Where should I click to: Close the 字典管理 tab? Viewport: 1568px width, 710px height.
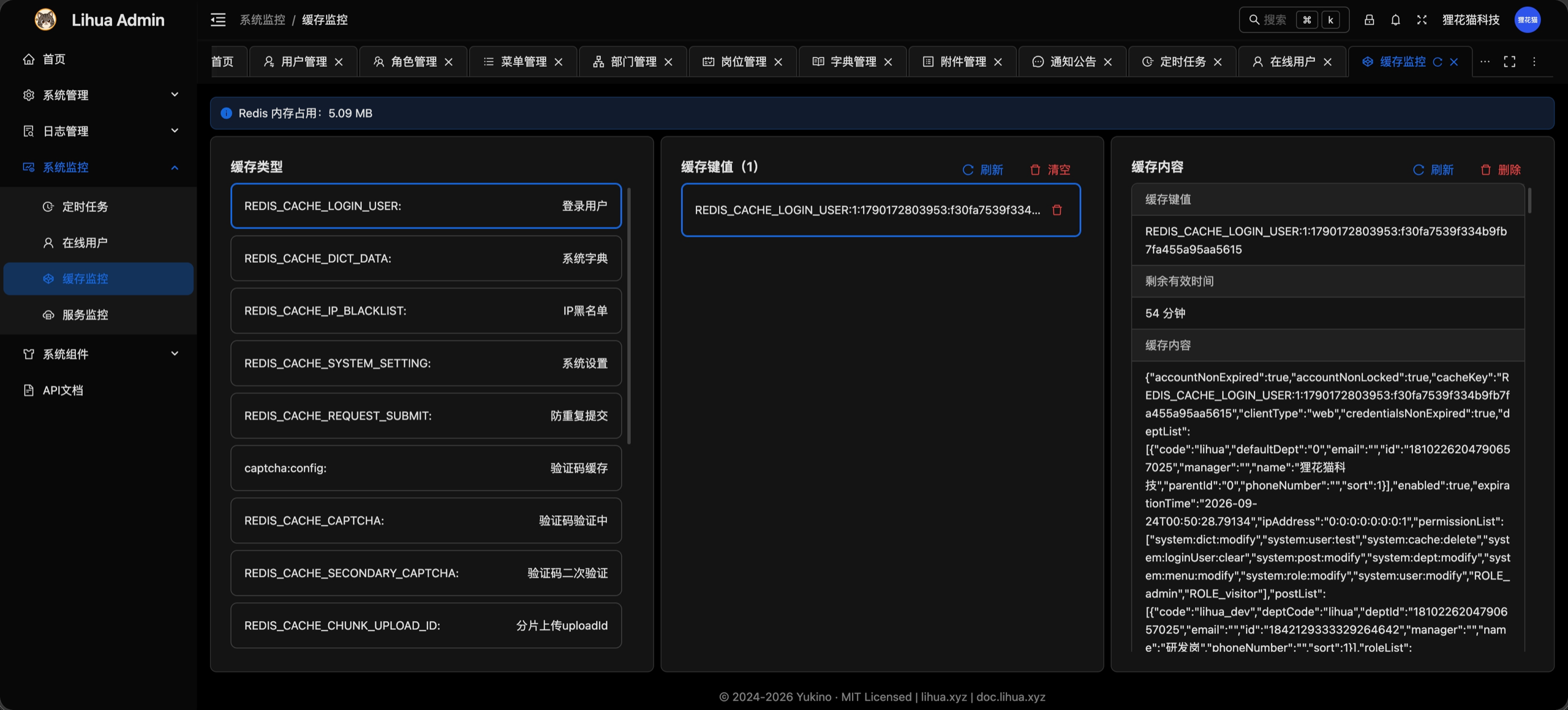[x=888, y=62]
